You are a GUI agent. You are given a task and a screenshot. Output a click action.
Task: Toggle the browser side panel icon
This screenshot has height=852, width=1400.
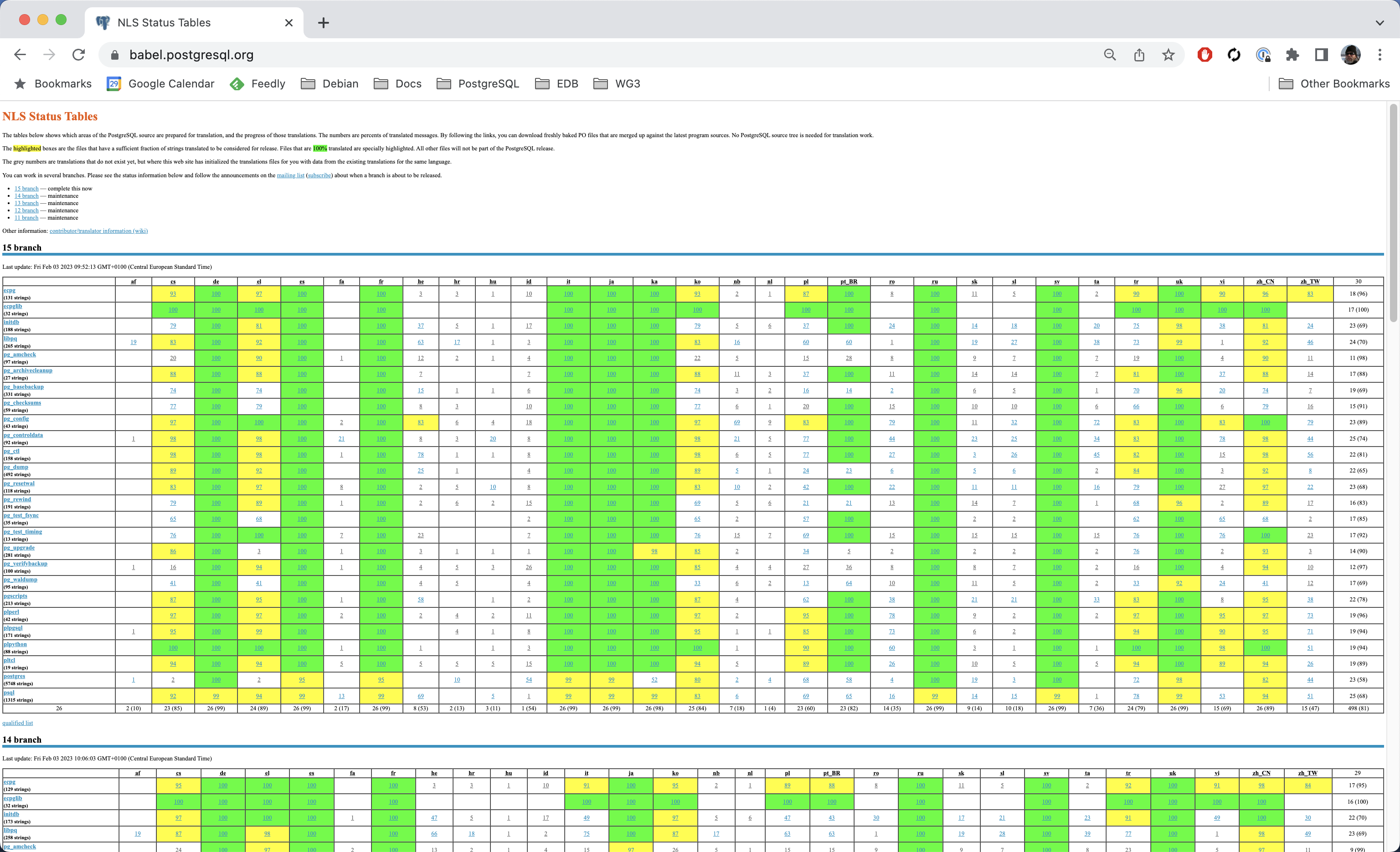1322,55
